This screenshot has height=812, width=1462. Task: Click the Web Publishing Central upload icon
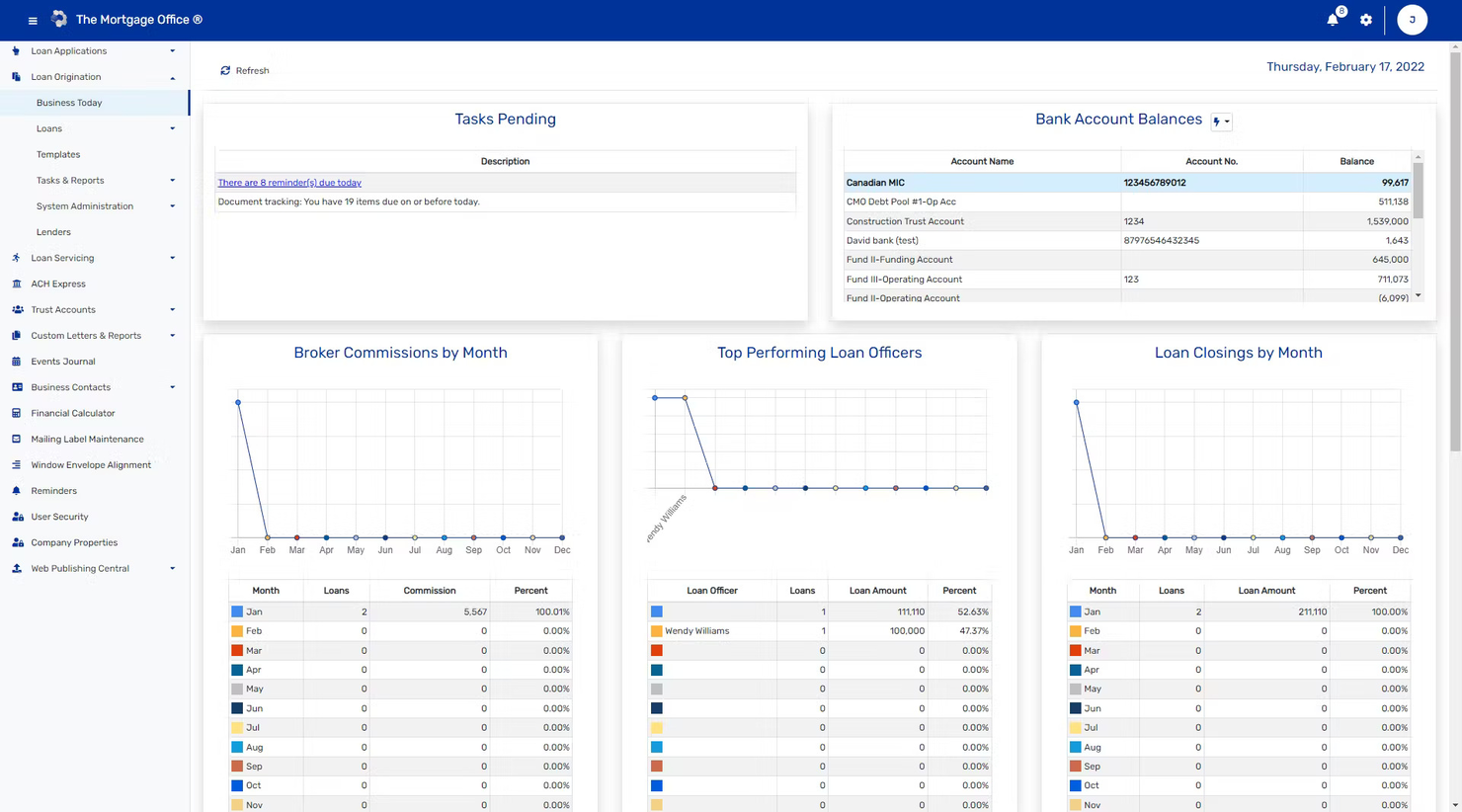coord(17,568)
